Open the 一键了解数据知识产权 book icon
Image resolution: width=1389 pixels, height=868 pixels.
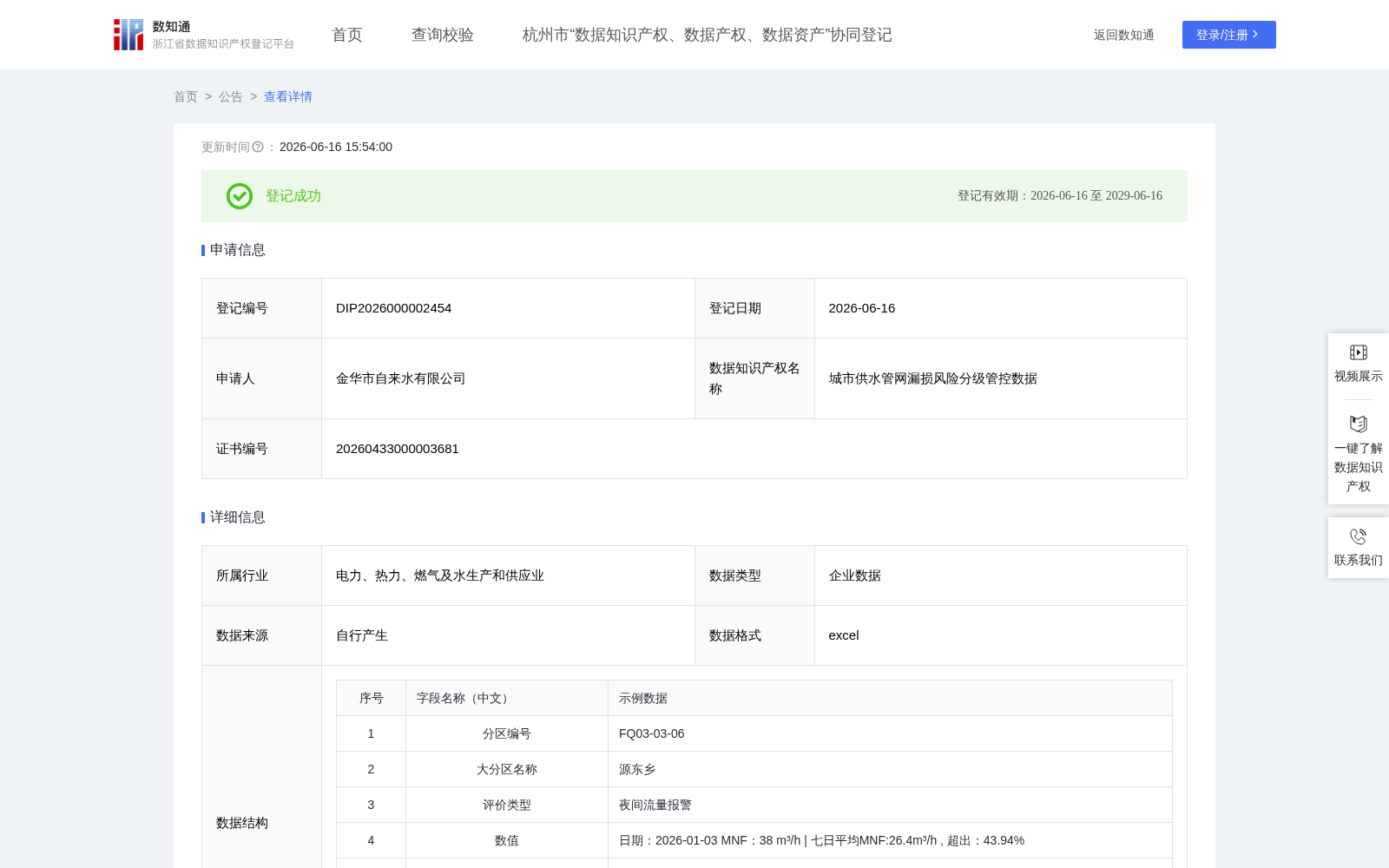pos(1359,424)
